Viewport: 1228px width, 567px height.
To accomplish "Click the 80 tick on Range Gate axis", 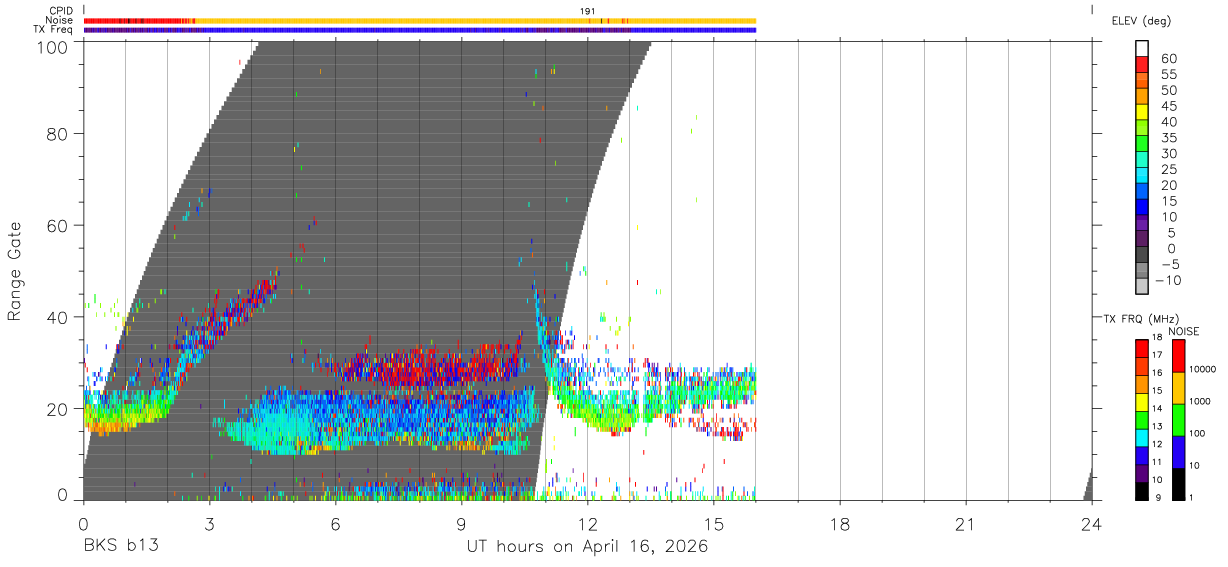I will pos(58,133).
